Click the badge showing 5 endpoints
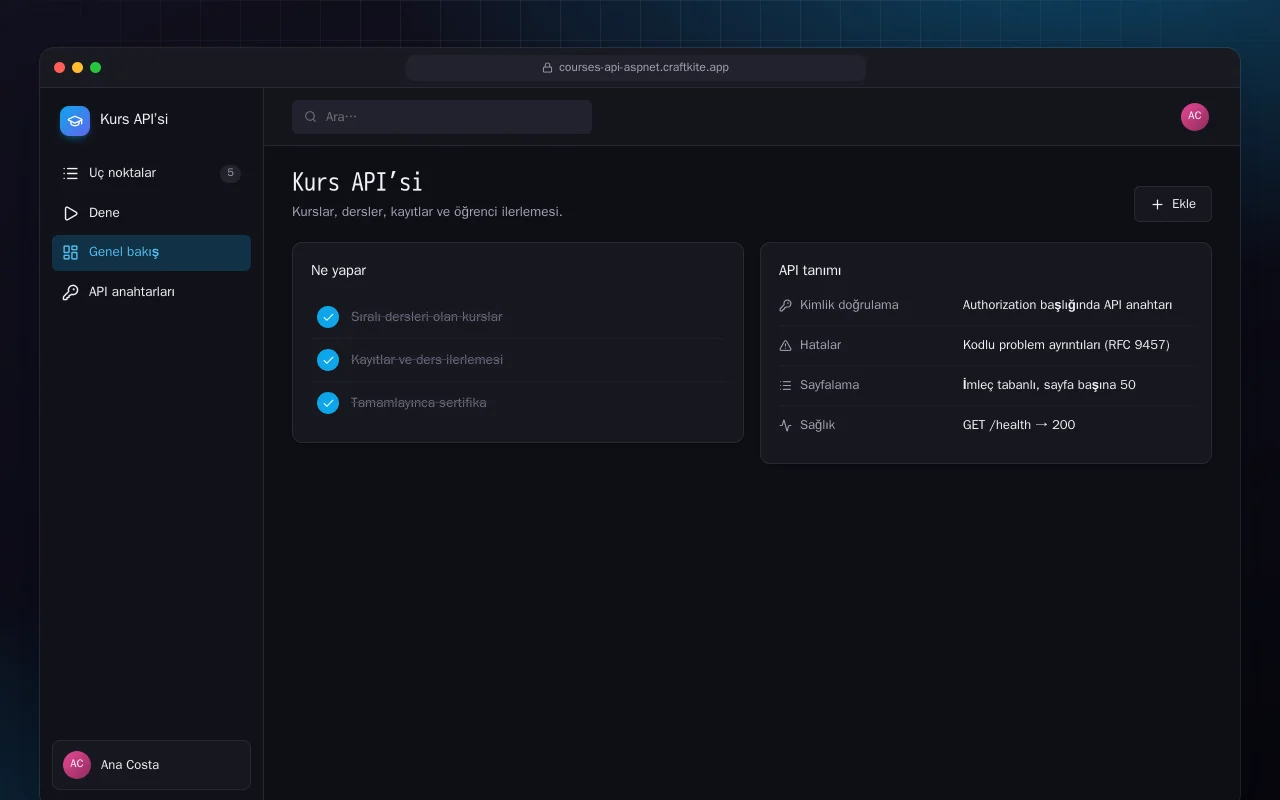Screen dimensions: 1280x800 click(230, 173)
